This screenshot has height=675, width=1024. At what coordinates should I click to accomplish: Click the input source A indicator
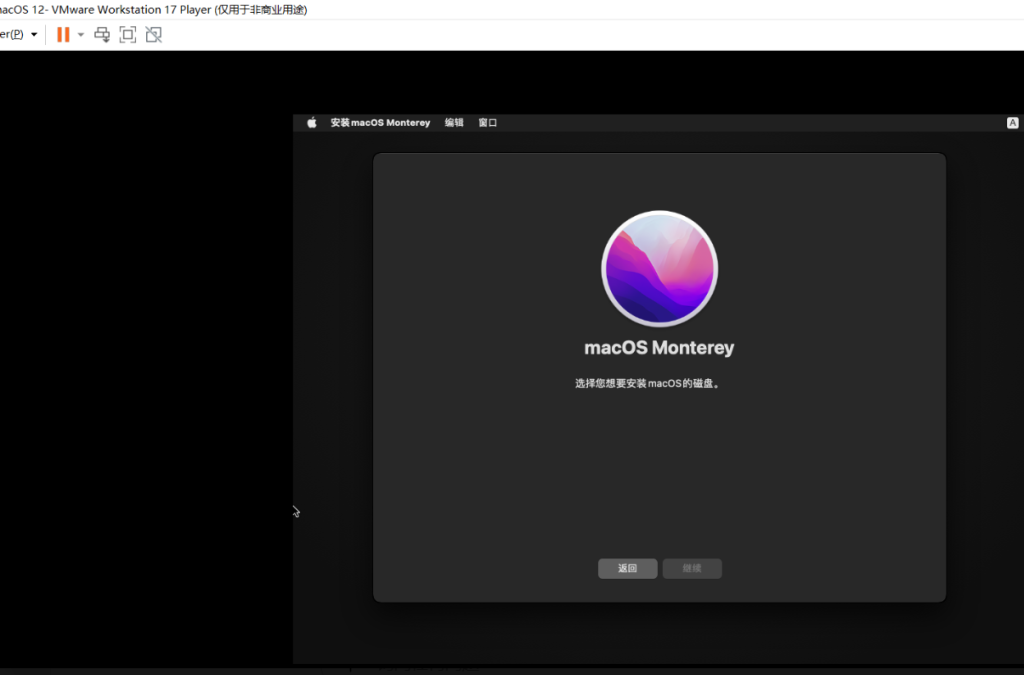pyautogui.click(x=1012, y=123)
